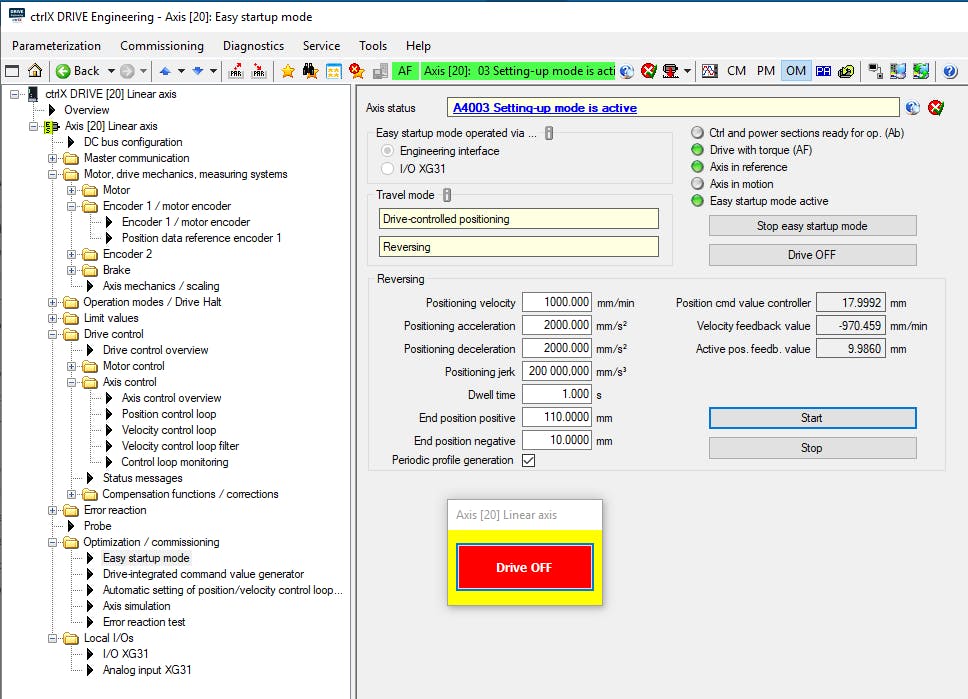968x699 pixels.
Task: Click the first PAR parameter icon
Action: pyautogui.click(x=236, y=71)
